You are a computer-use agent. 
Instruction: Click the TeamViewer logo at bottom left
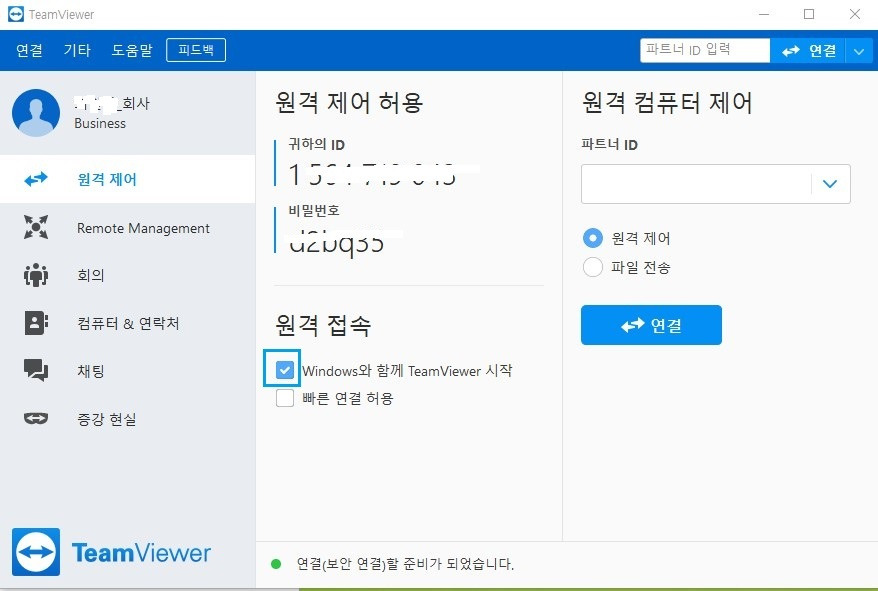click(111, 552)
